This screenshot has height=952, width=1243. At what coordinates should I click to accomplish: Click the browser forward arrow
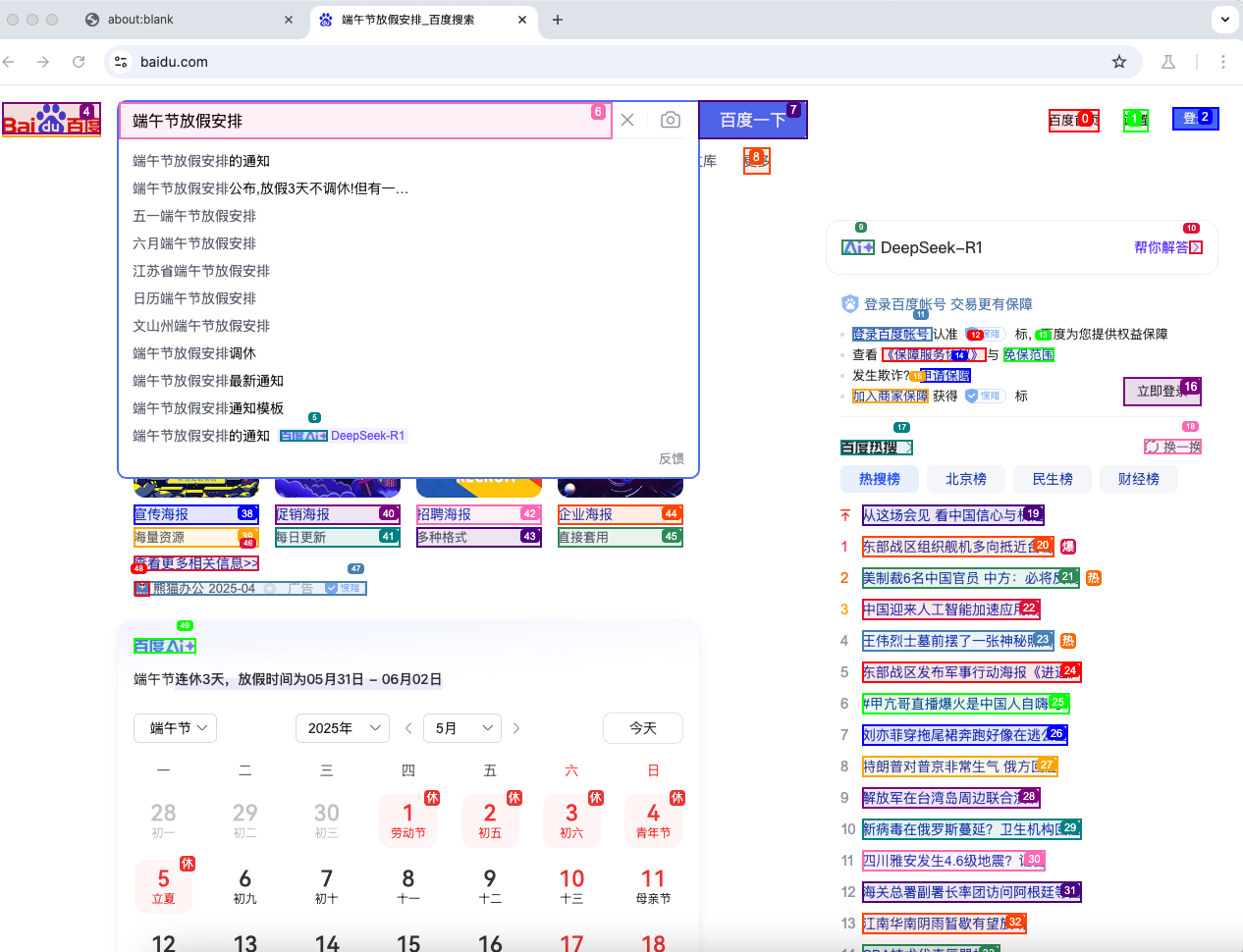pyautogui.click(x=43, y=62)
